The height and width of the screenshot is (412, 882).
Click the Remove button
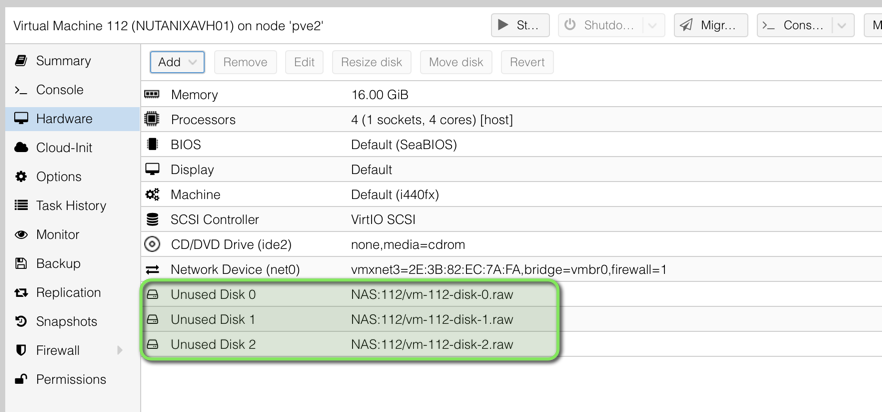point(245,62)
